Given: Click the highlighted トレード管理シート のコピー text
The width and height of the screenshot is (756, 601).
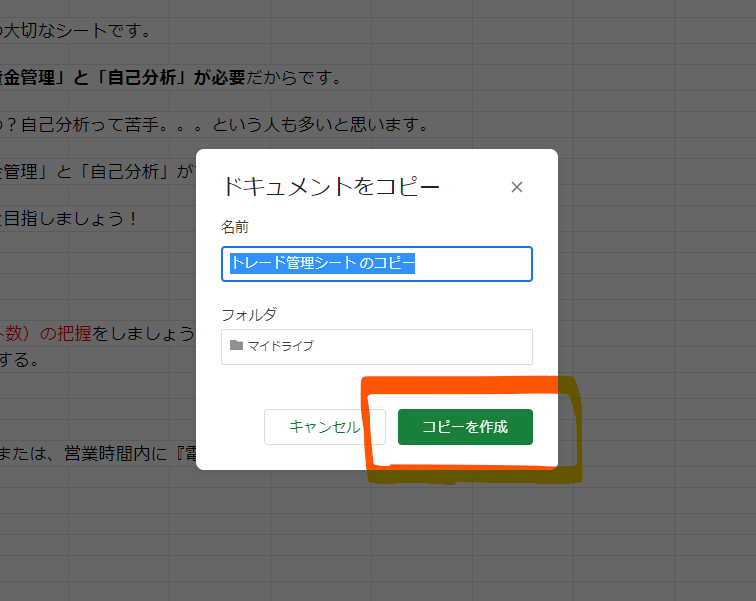Looking at the screenshot, I should 322,264.
